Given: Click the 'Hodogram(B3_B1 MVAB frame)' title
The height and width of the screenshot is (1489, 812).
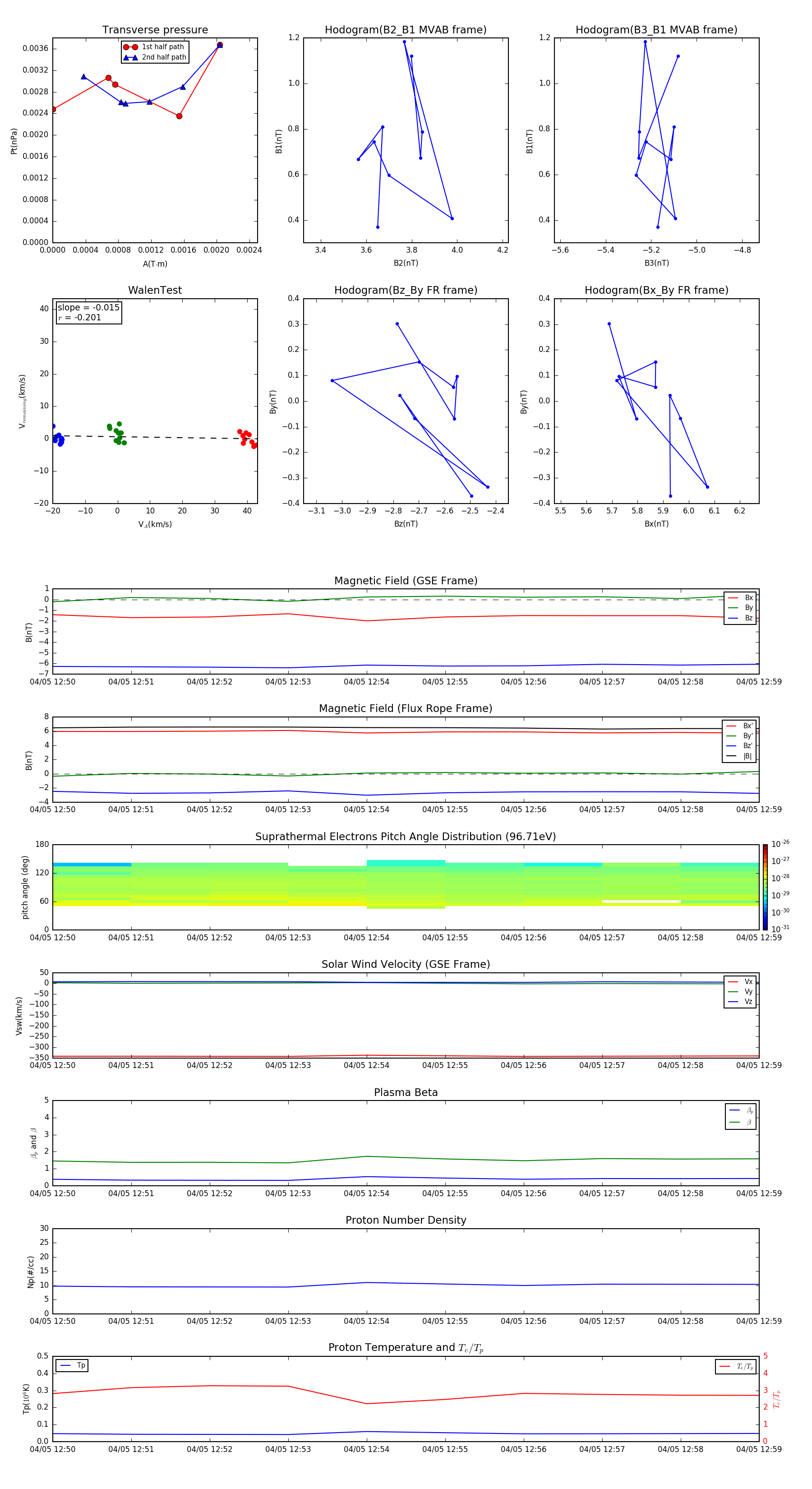Looking at the screenshot, I should [x=656, y=29].
